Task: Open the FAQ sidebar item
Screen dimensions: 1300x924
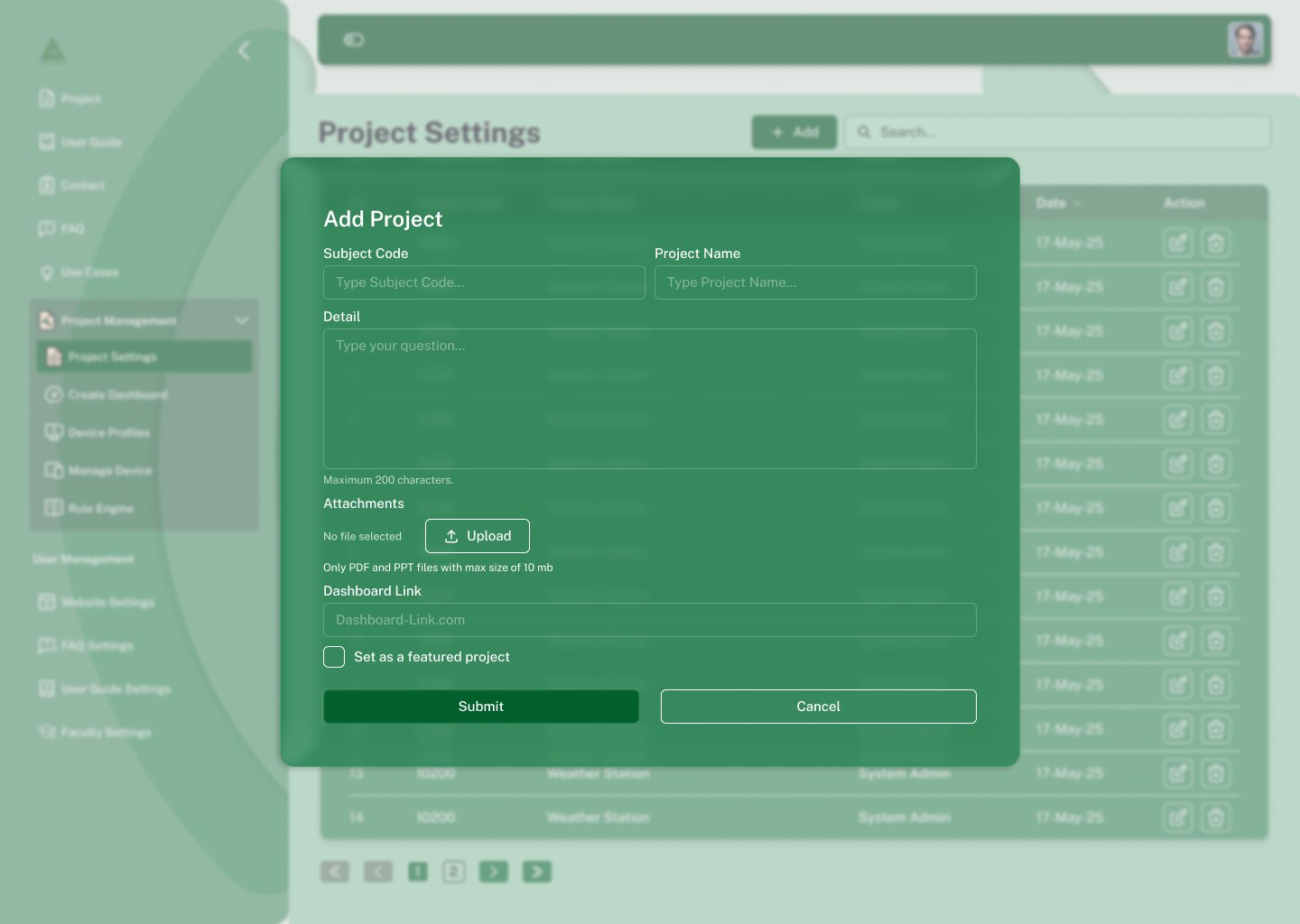Action: 61,228
